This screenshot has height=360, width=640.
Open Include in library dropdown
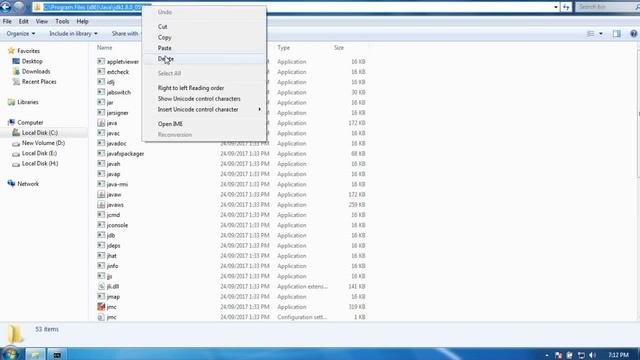click(73, 33)
